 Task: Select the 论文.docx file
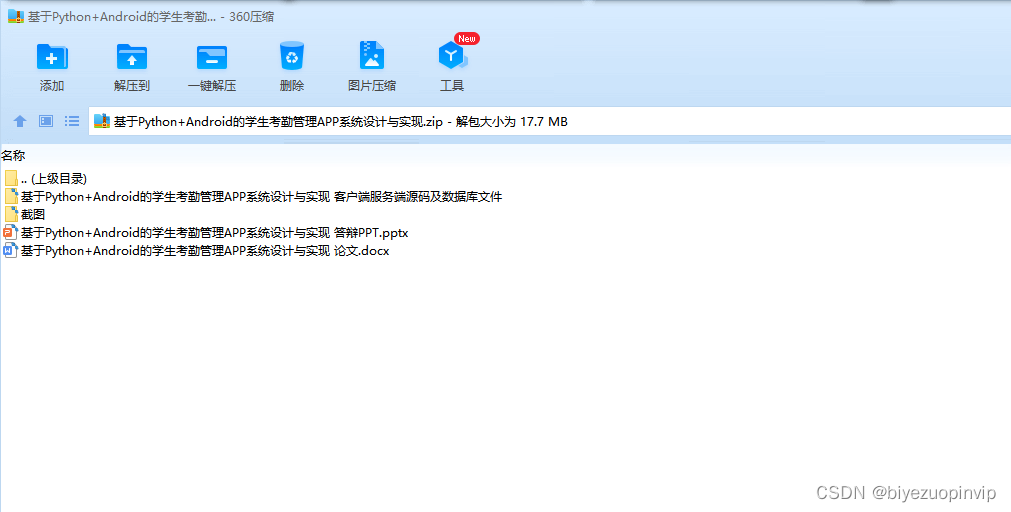coord(197,251)
